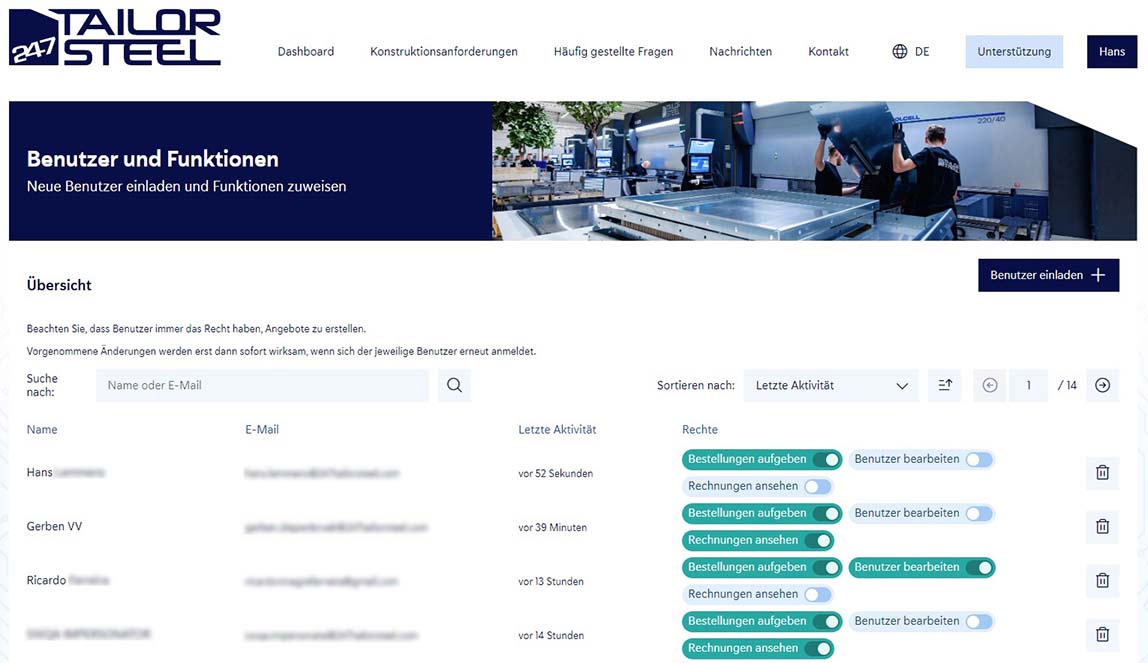The image size is (1148, 663).
Task: Open the DE language selector
Action: (921, 52)
